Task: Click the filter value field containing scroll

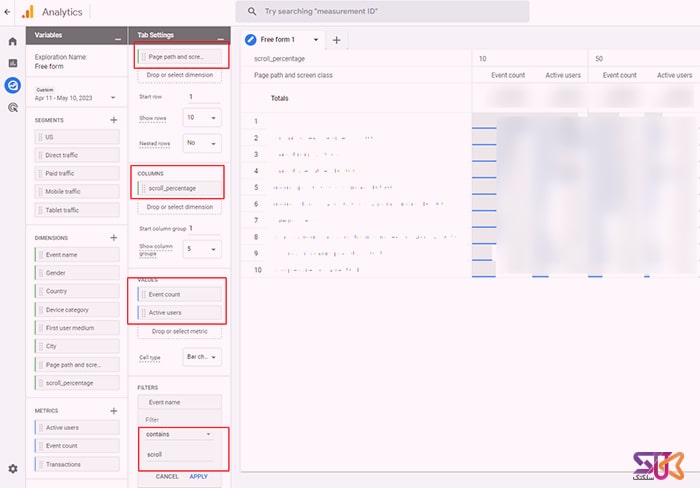Action: point(179,455)
